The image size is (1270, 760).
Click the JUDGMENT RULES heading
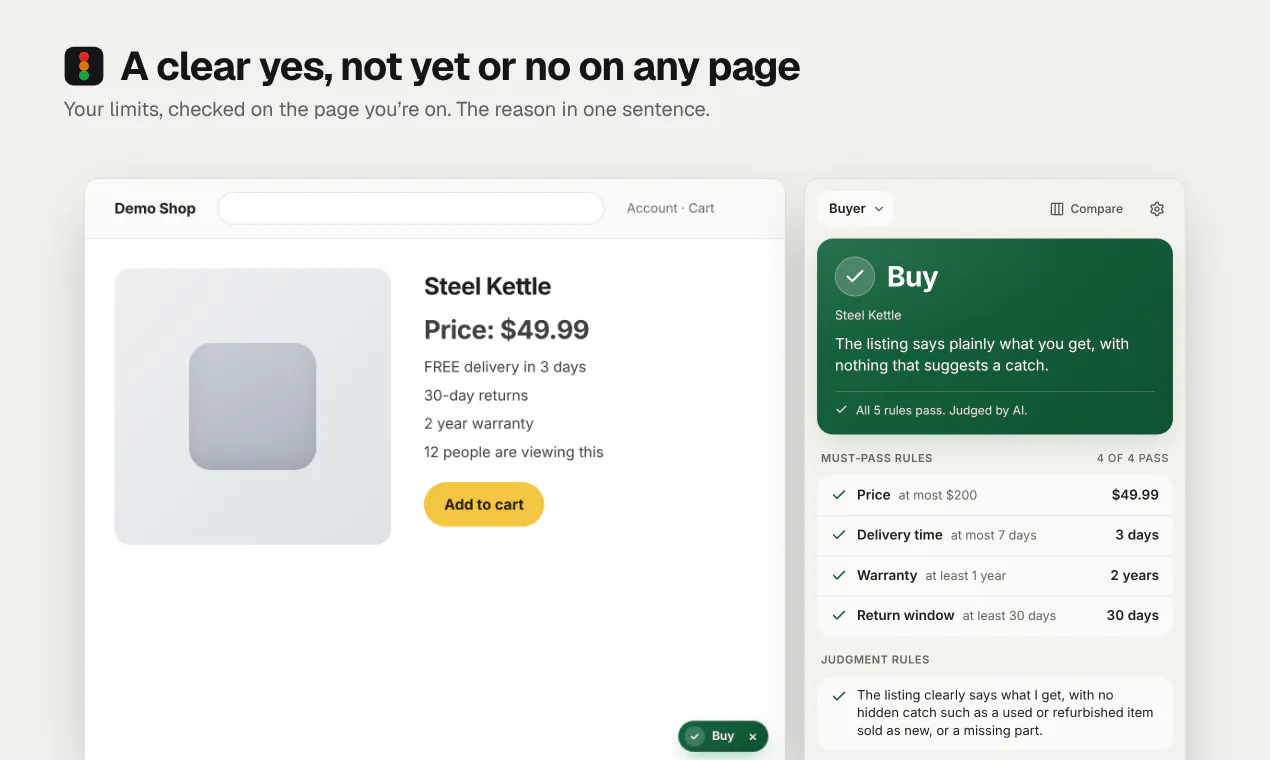(x=875, y=660)
